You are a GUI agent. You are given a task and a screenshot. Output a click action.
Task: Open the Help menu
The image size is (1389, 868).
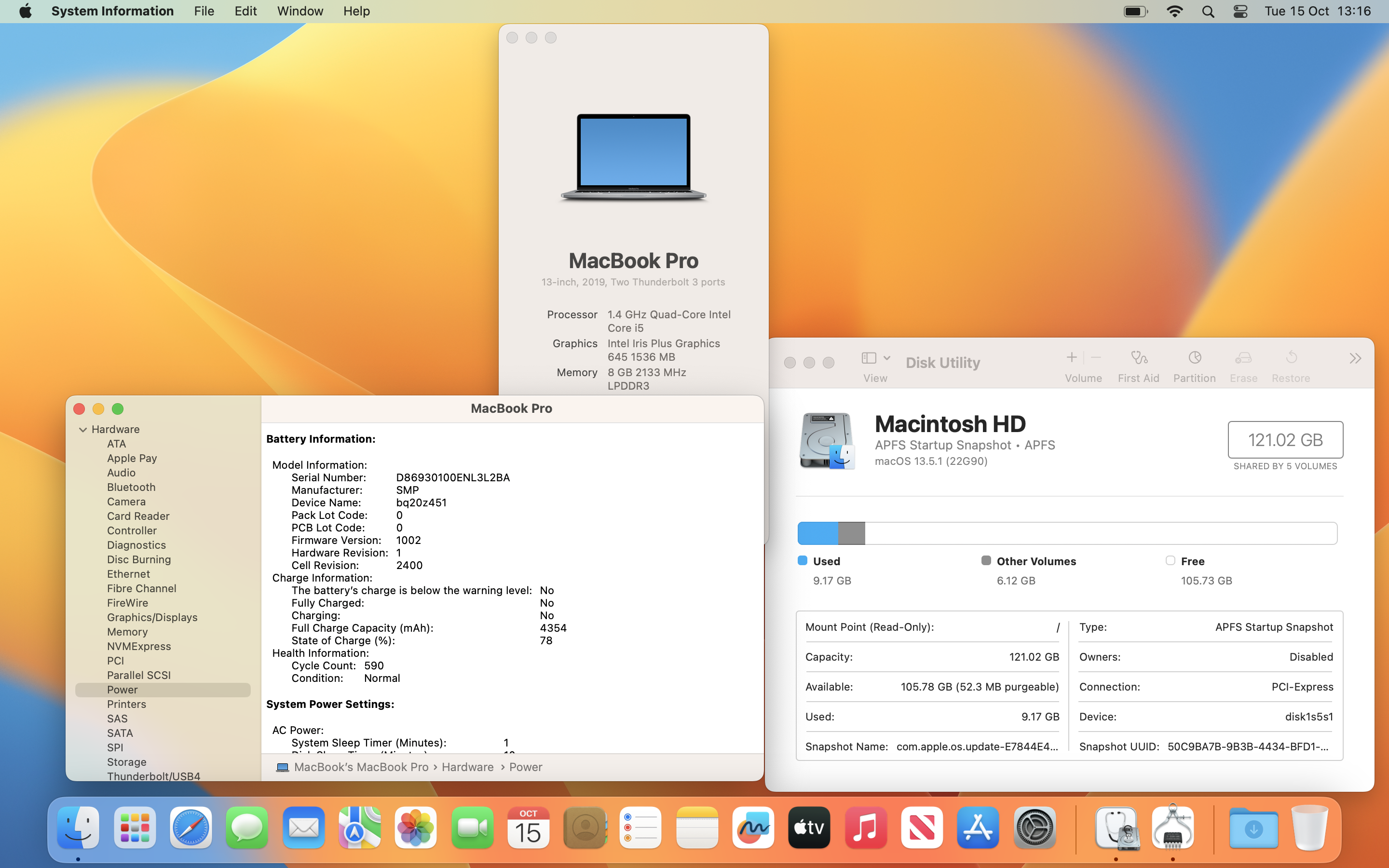click(x=356, y=11)
